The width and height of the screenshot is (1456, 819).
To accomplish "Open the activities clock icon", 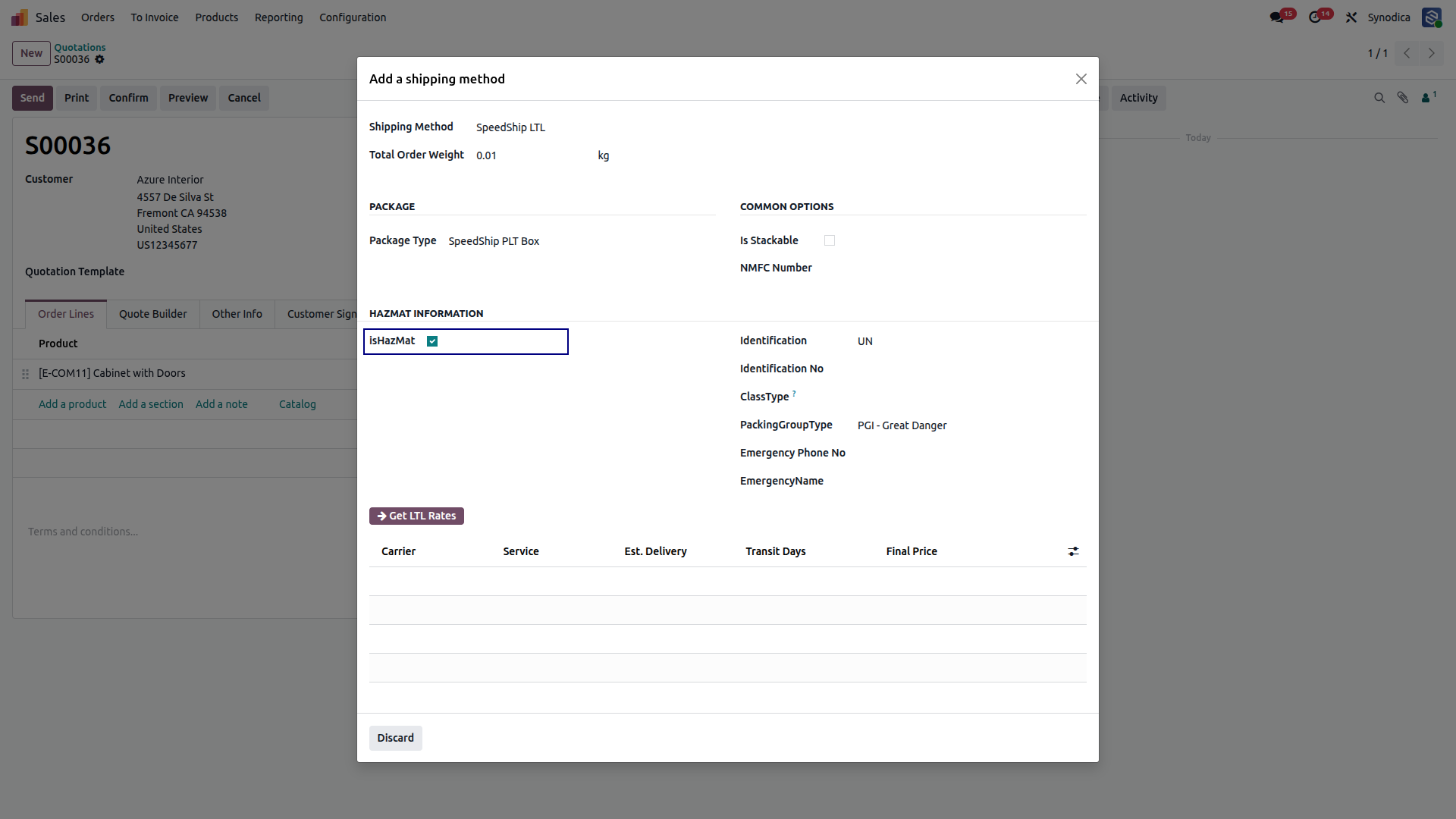I will (x=1315, y=17).
